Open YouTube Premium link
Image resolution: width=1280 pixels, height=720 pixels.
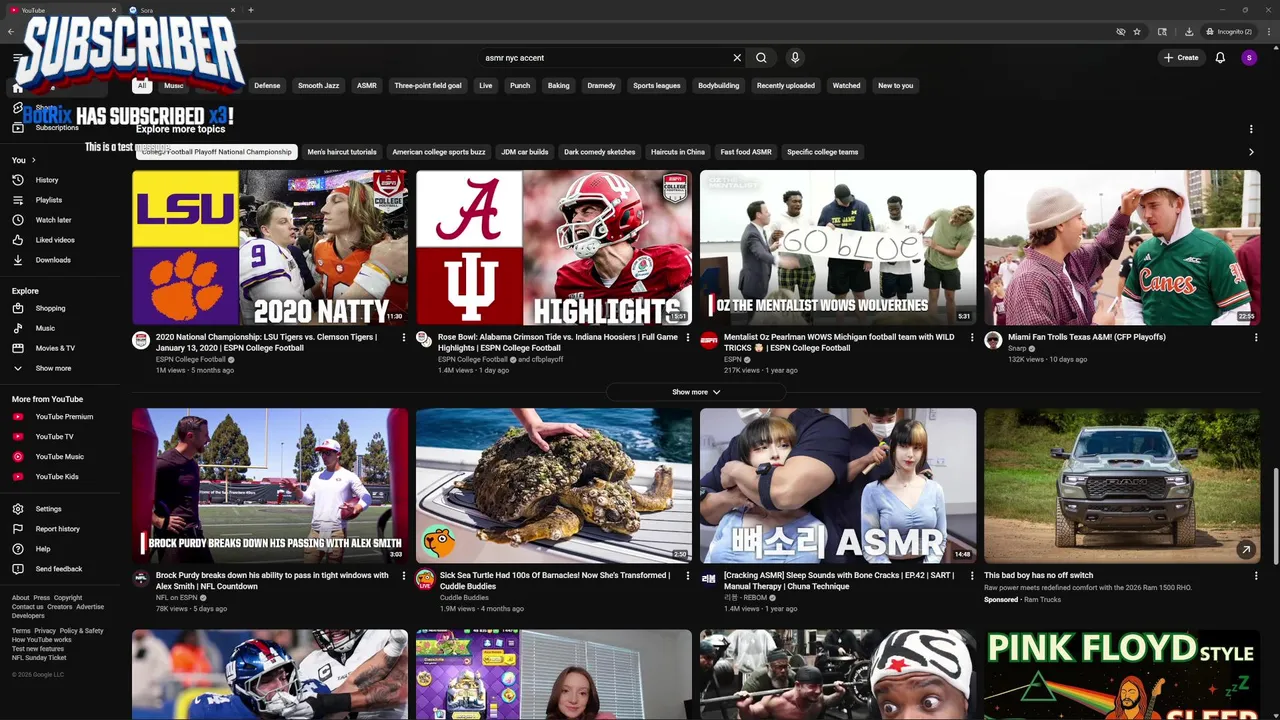point(64,417)
